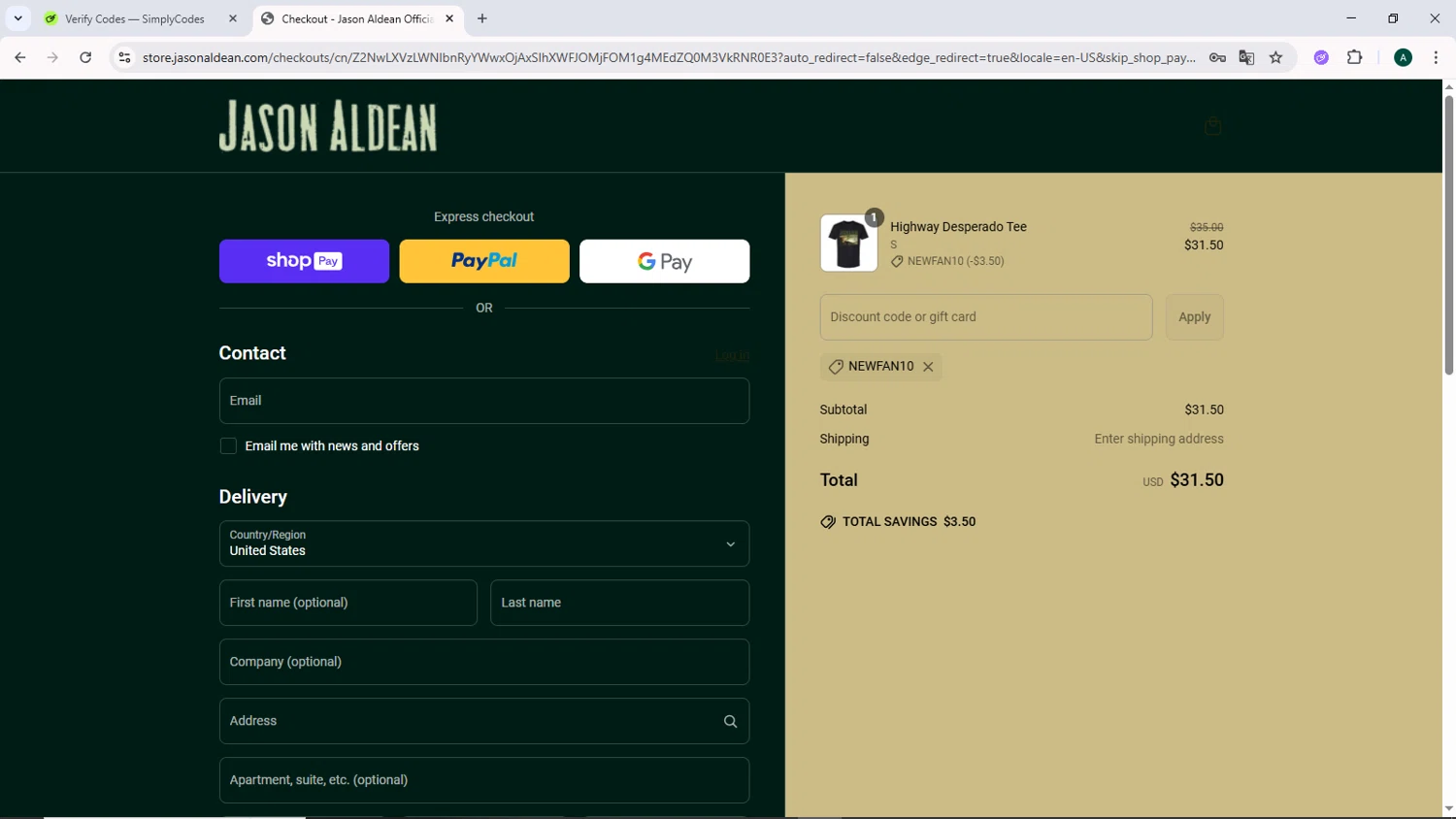Click the browser forward arrow
1456x819 pixels.
(x=52, y=57)
